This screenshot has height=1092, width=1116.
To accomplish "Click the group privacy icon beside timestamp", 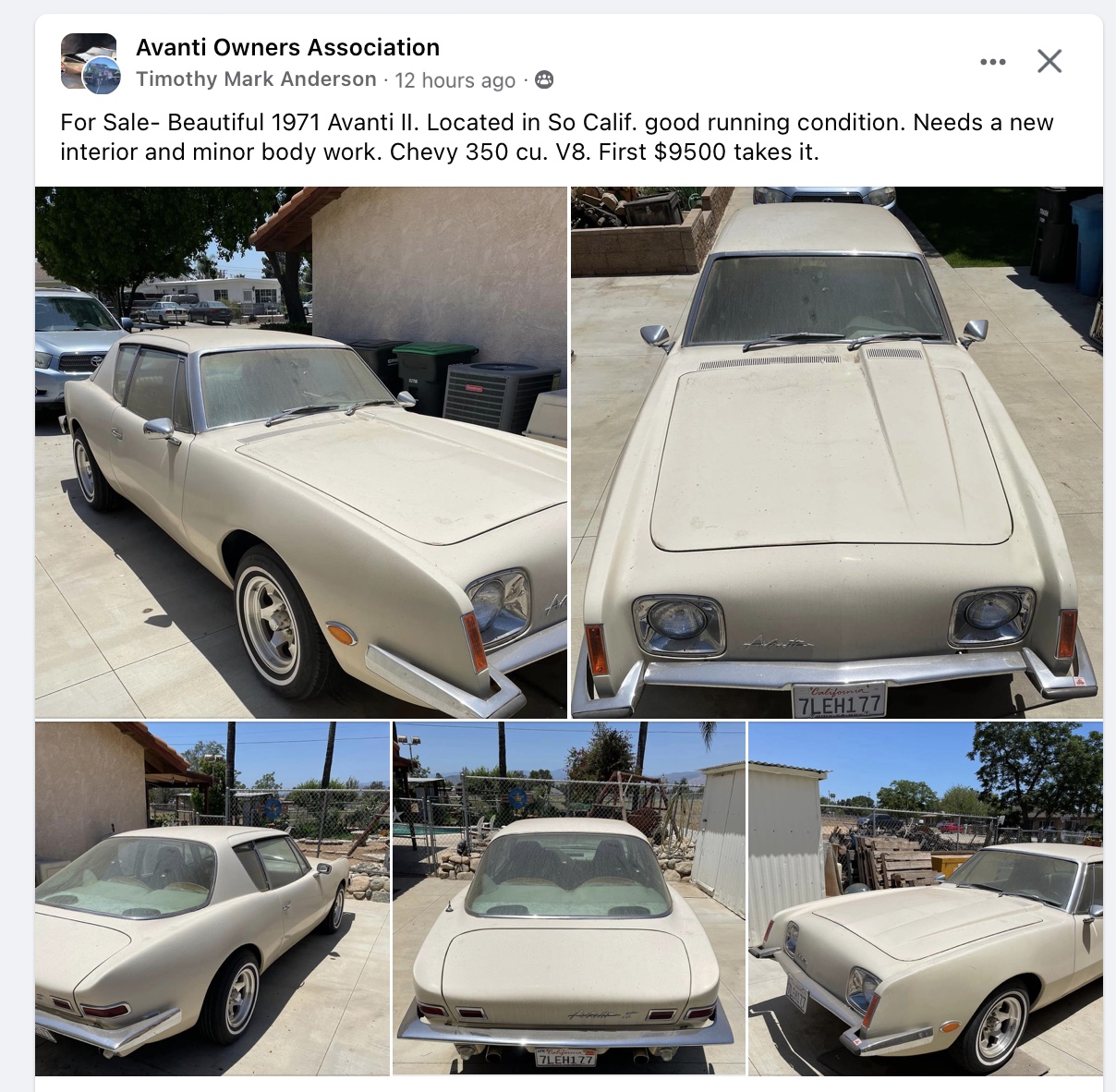I will (544, 79).
